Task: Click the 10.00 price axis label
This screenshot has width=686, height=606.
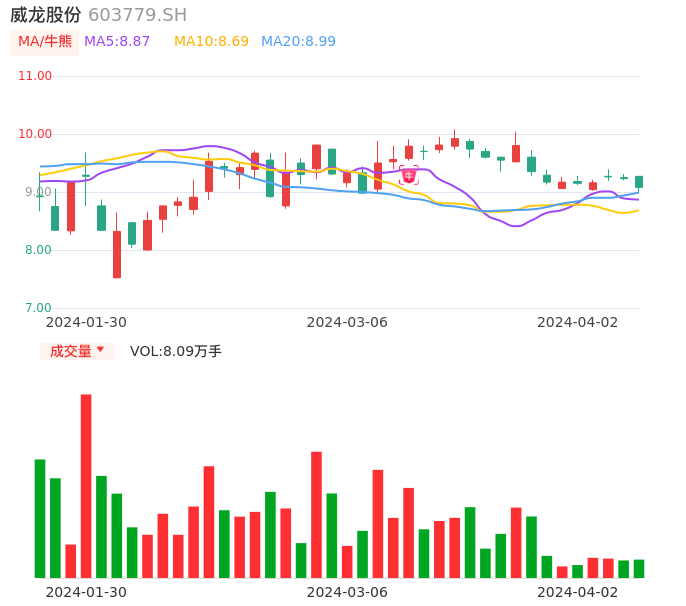Action: (x=35, y=134)
